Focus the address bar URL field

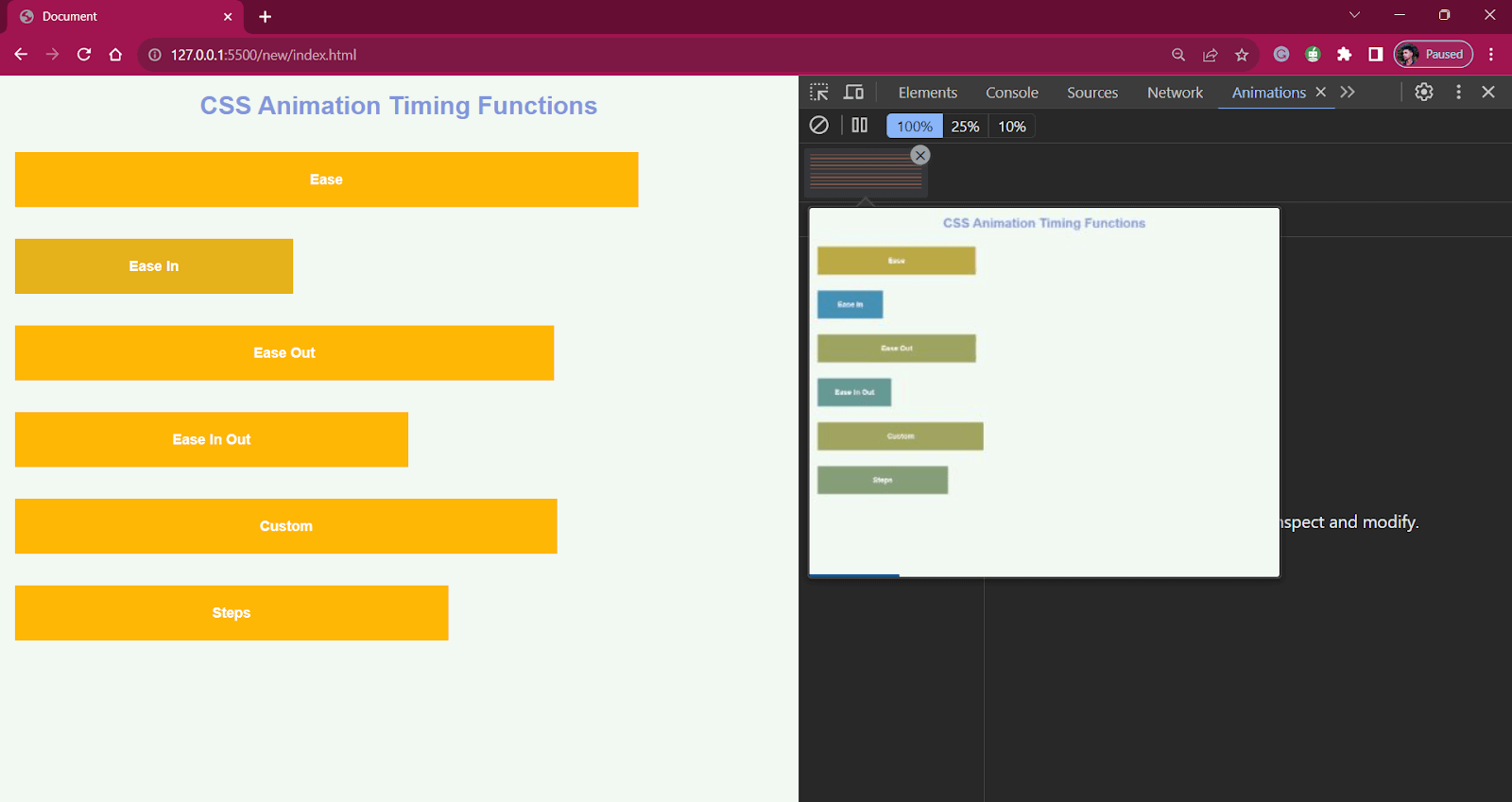click(652, 55)
